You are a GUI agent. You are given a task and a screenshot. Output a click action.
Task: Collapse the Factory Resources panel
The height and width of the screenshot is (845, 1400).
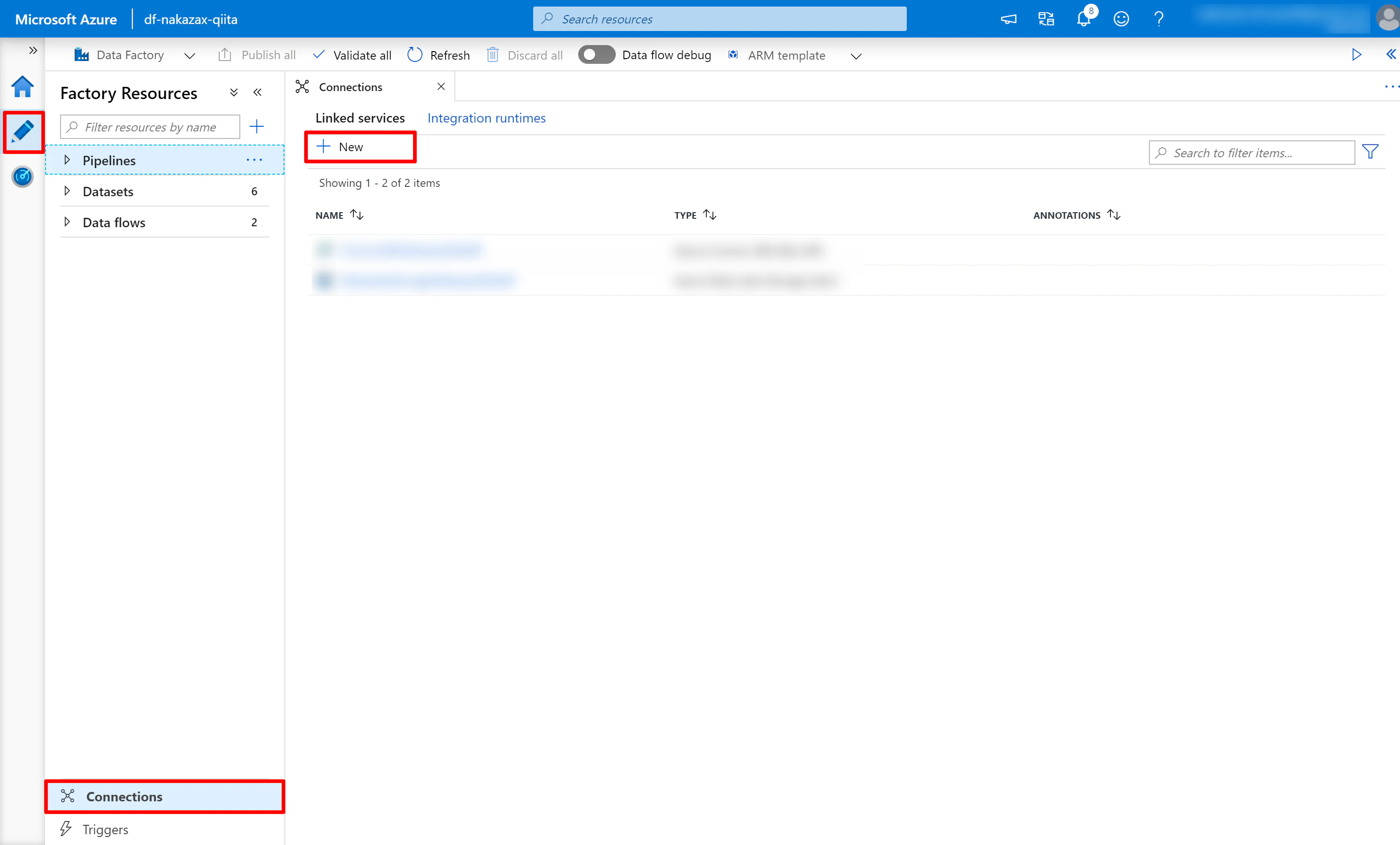pos(257,92)
